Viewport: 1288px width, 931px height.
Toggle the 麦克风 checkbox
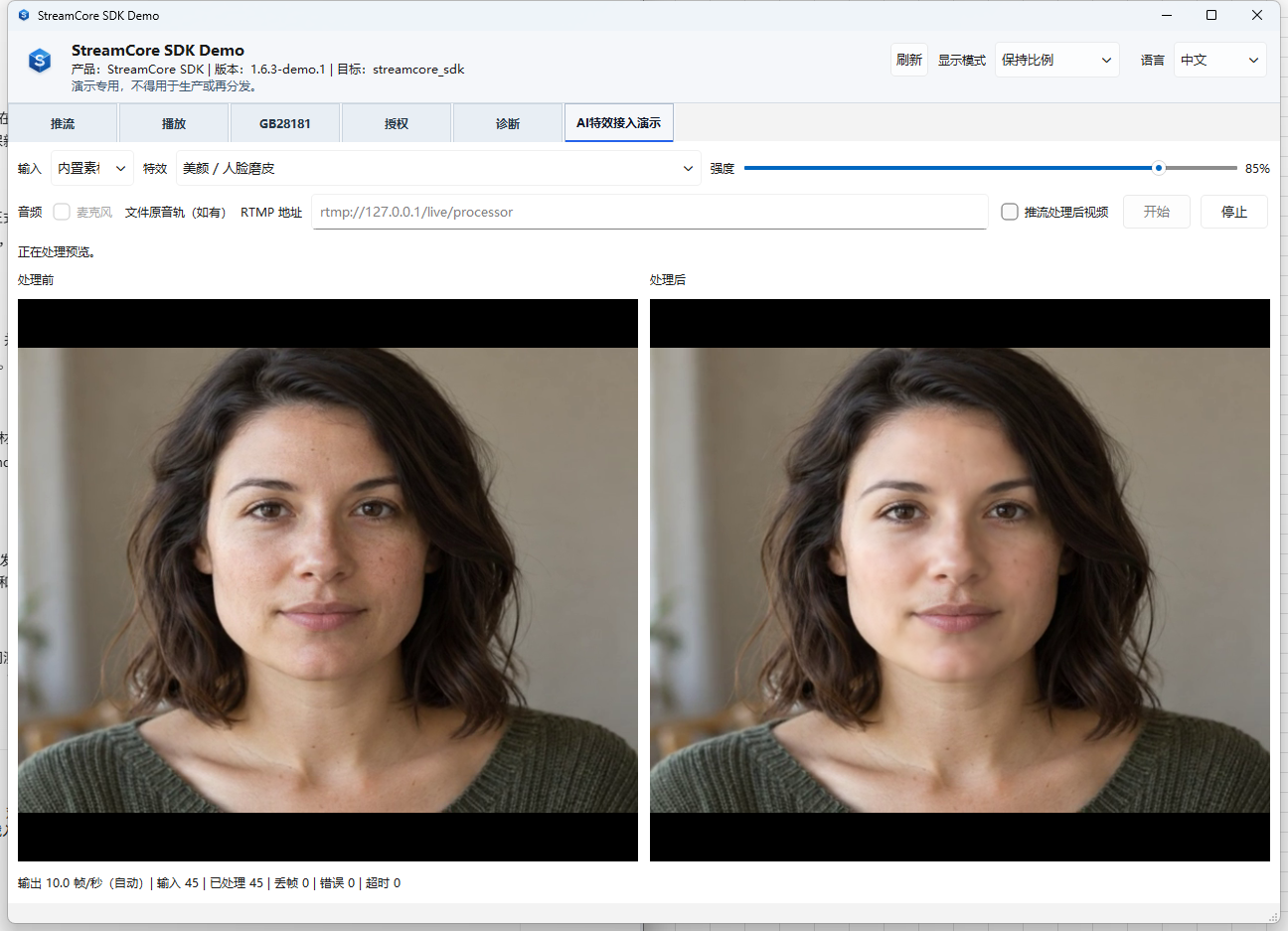62,212
